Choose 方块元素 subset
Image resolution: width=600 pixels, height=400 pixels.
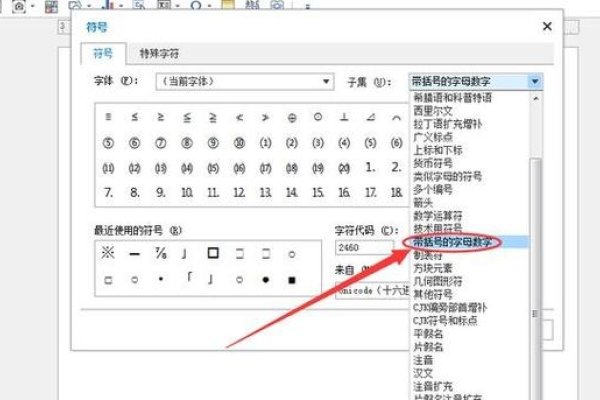point(433,268)
